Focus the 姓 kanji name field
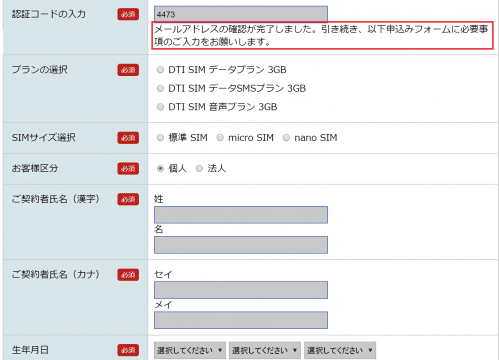 241,215
